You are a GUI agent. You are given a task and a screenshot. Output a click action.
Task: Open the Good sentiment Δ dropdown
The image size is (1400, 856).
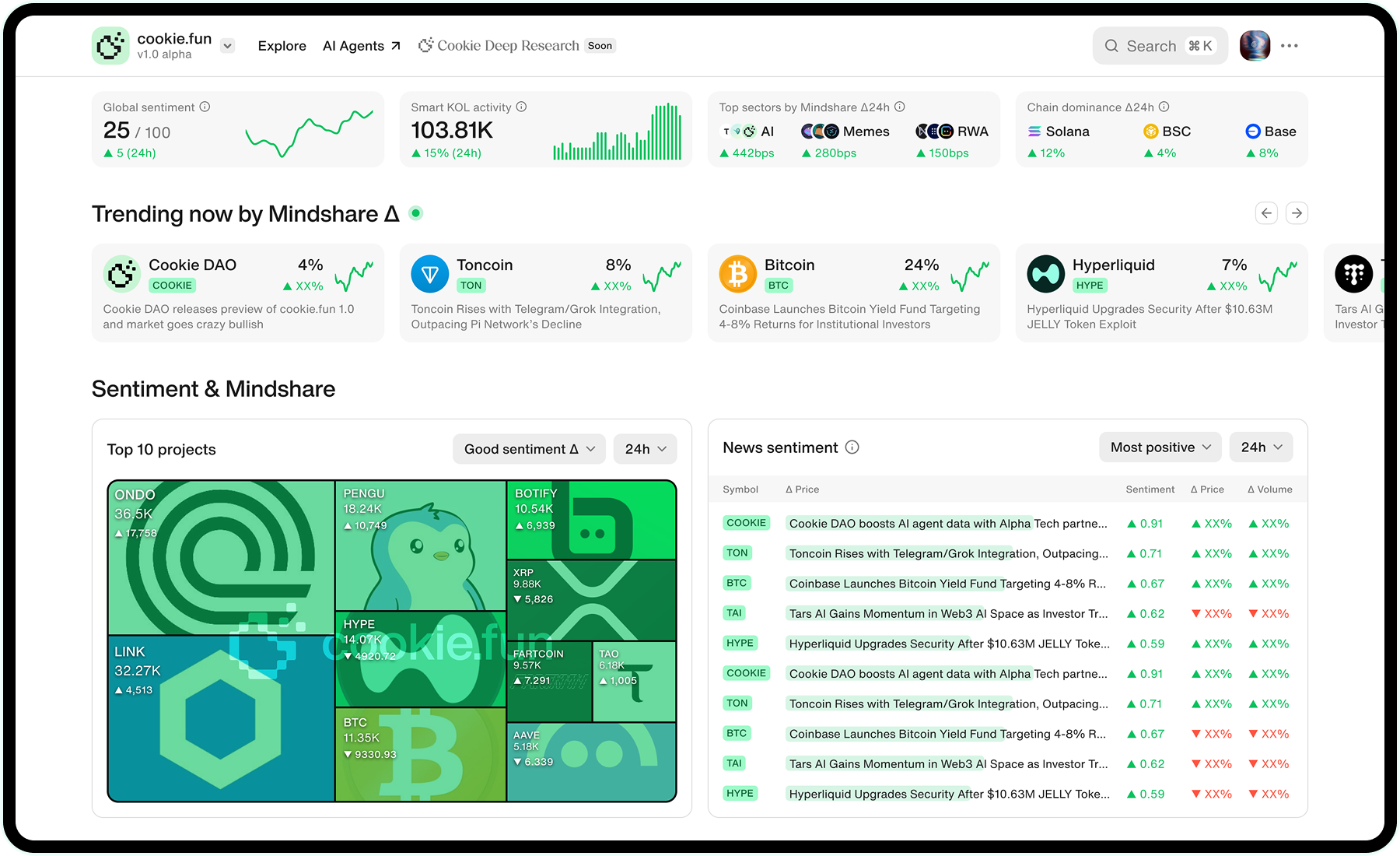pyautogui.click(x=529, y=449)
